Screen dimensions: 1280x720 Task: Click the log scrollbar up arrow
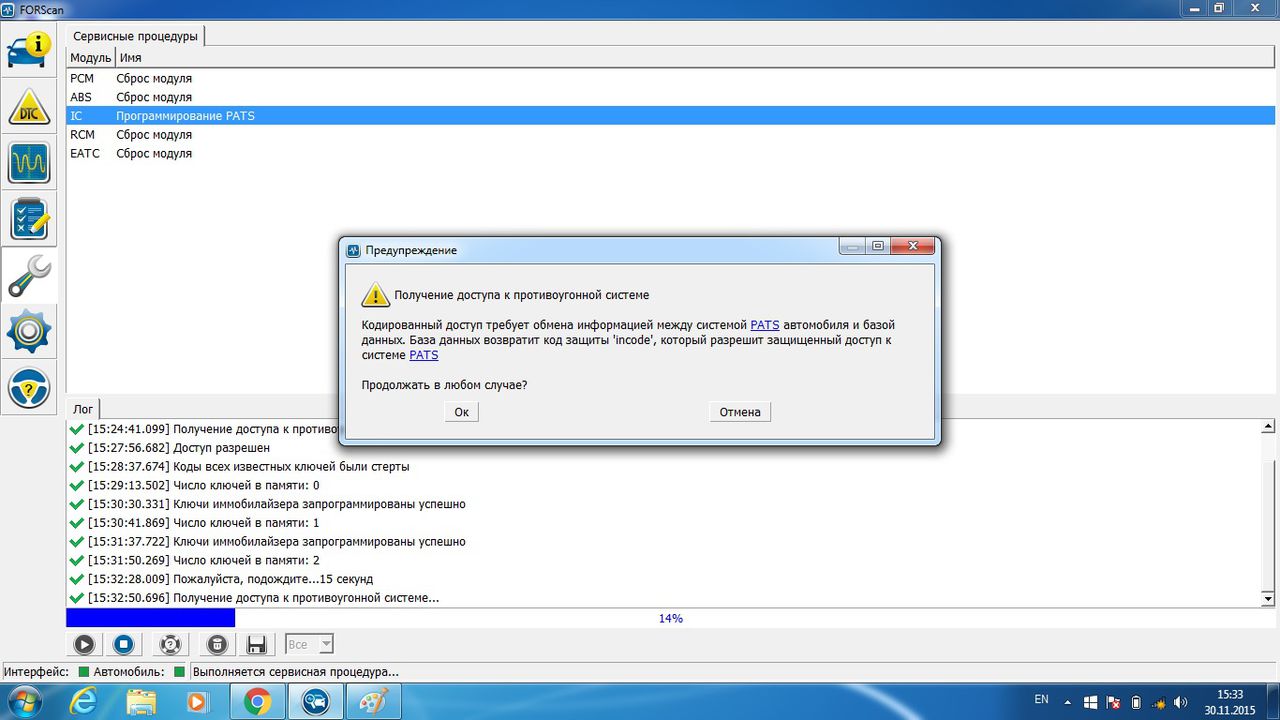[1268, 427]
